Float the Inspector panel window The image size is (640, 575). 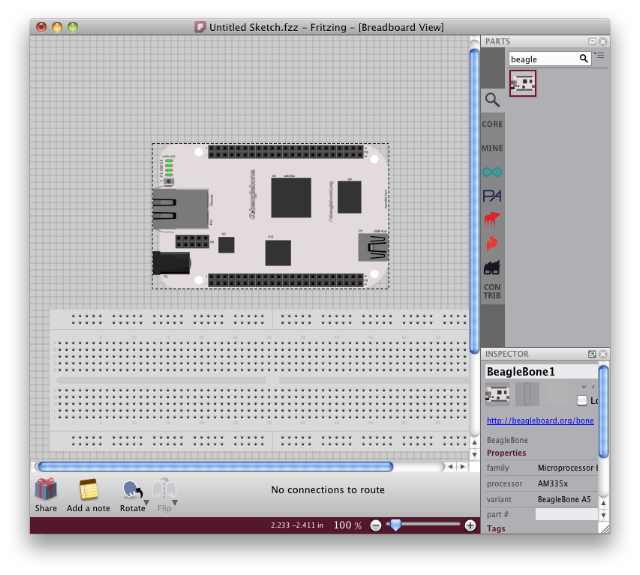point(592,354)
